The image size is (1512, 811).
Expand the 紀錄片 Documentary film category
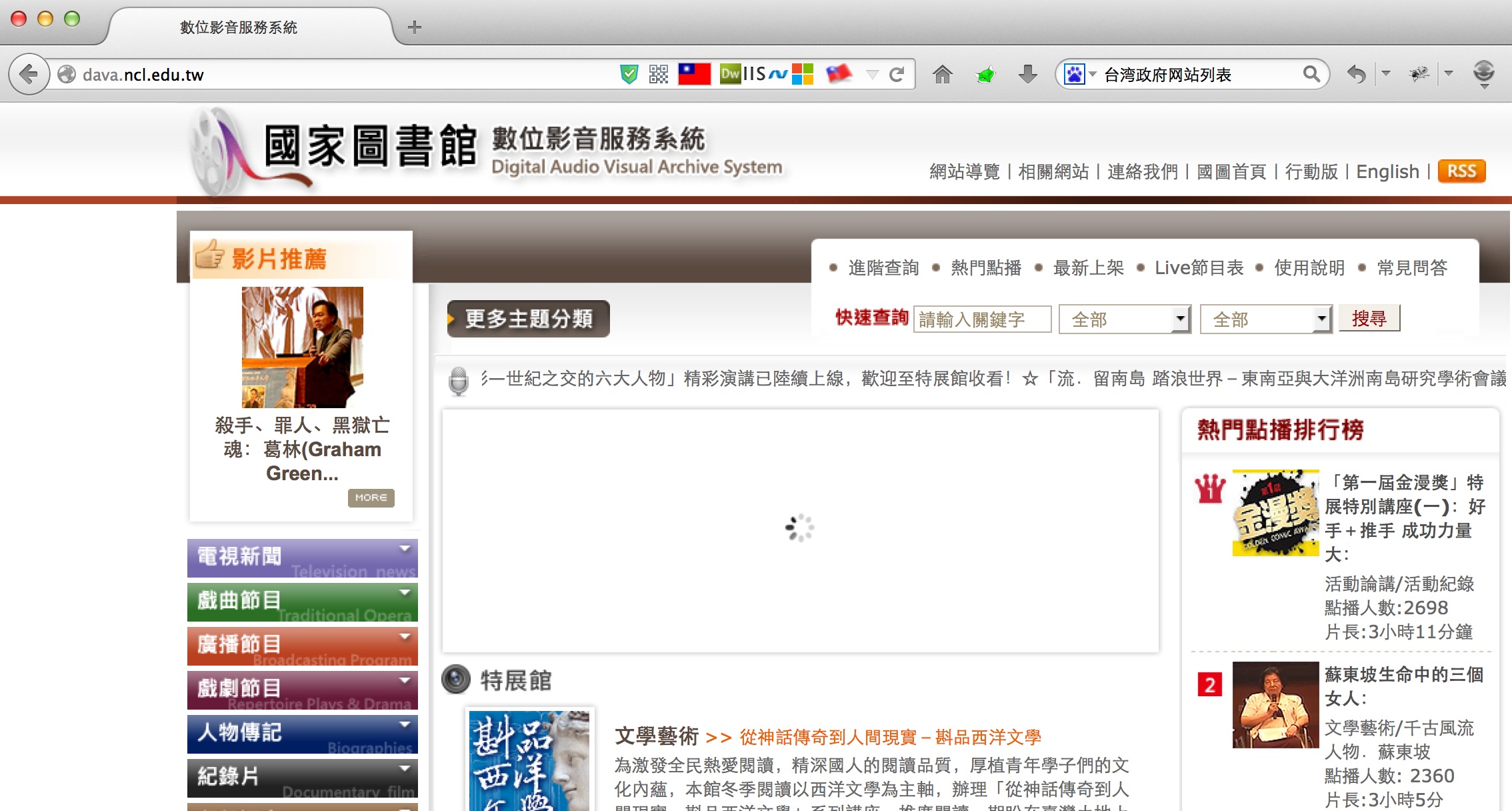pyautogui.click(x=303, y=778)
